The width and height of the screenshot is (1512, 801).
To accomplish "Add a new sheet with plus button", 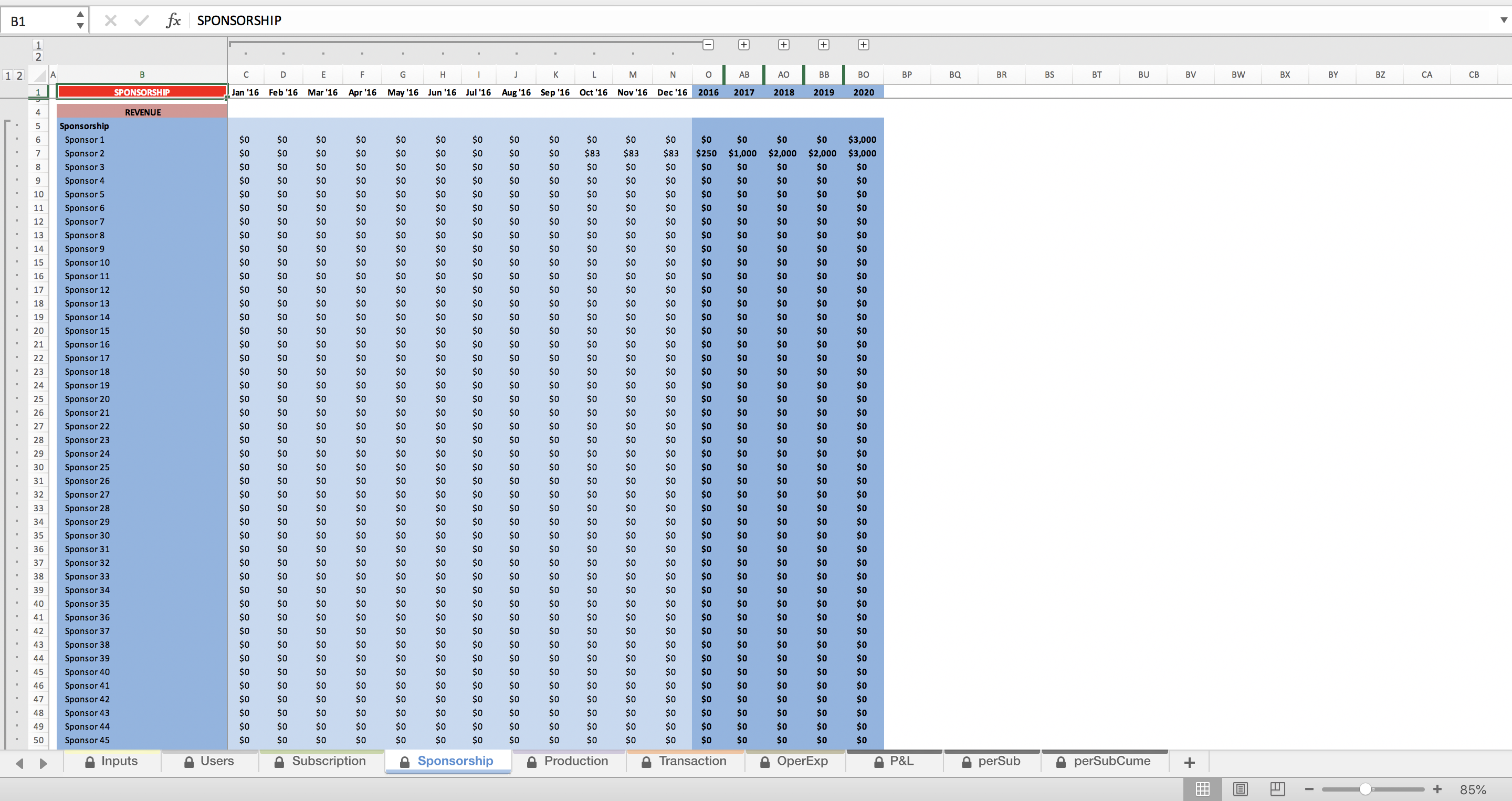I will (x=1190, y=762).
